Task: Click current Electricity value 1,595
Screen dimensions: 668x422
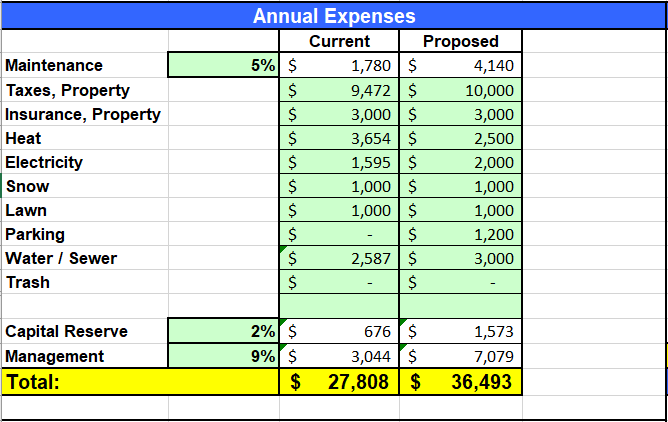Action: tap(339, 162)
